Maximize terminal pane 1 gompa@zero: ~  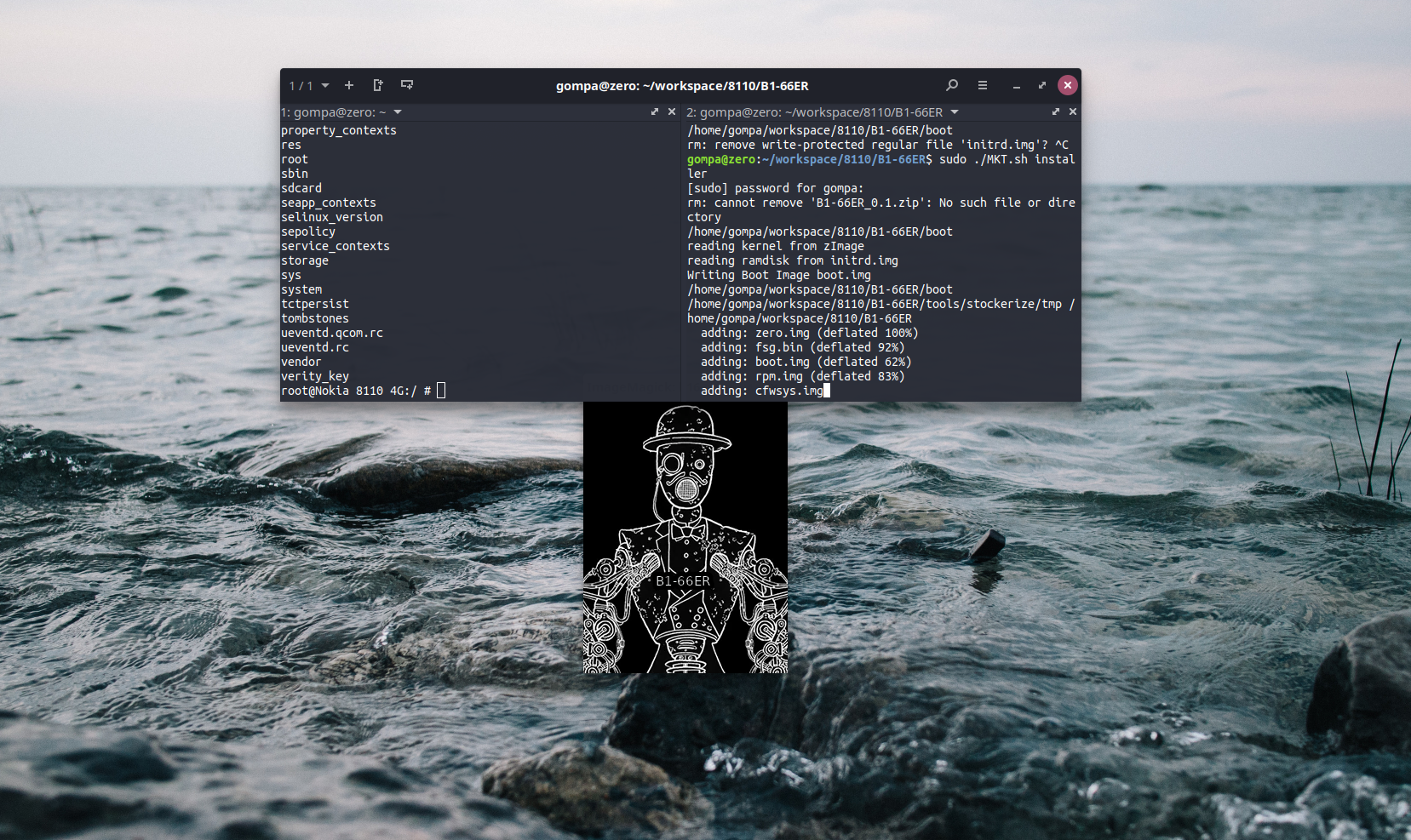point(655,111)
